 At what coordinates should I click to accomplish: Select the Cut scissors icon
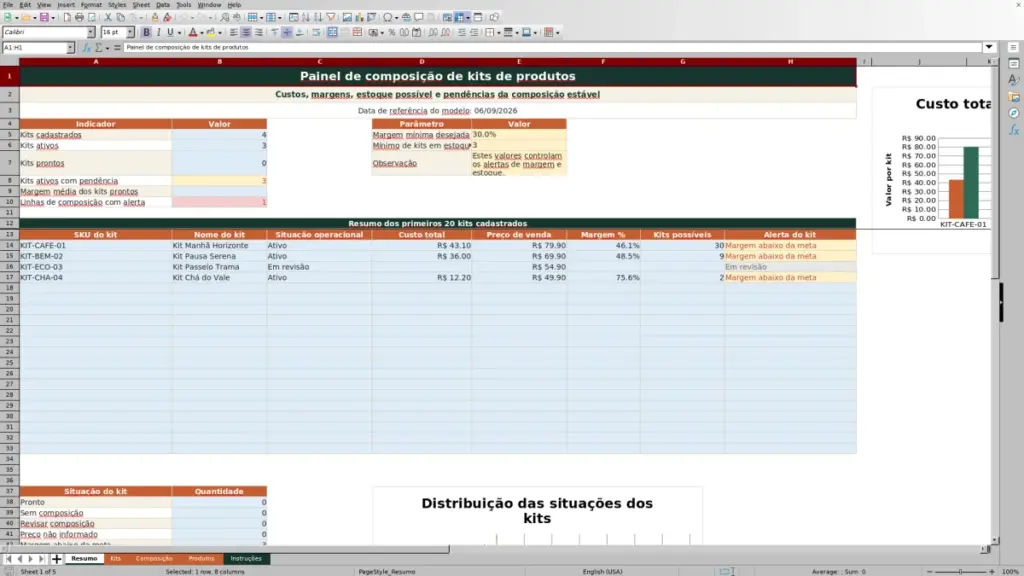pyautogui.click(x=108, y=18)
